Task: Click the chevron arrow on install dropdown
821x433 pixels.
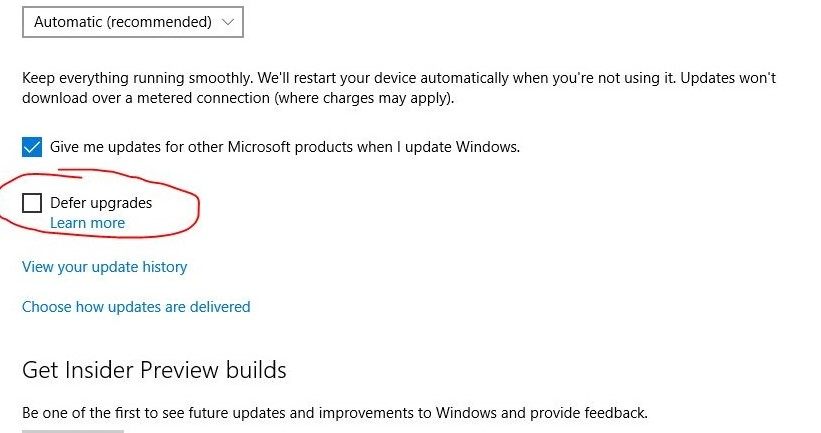Action: coord(228,21)
